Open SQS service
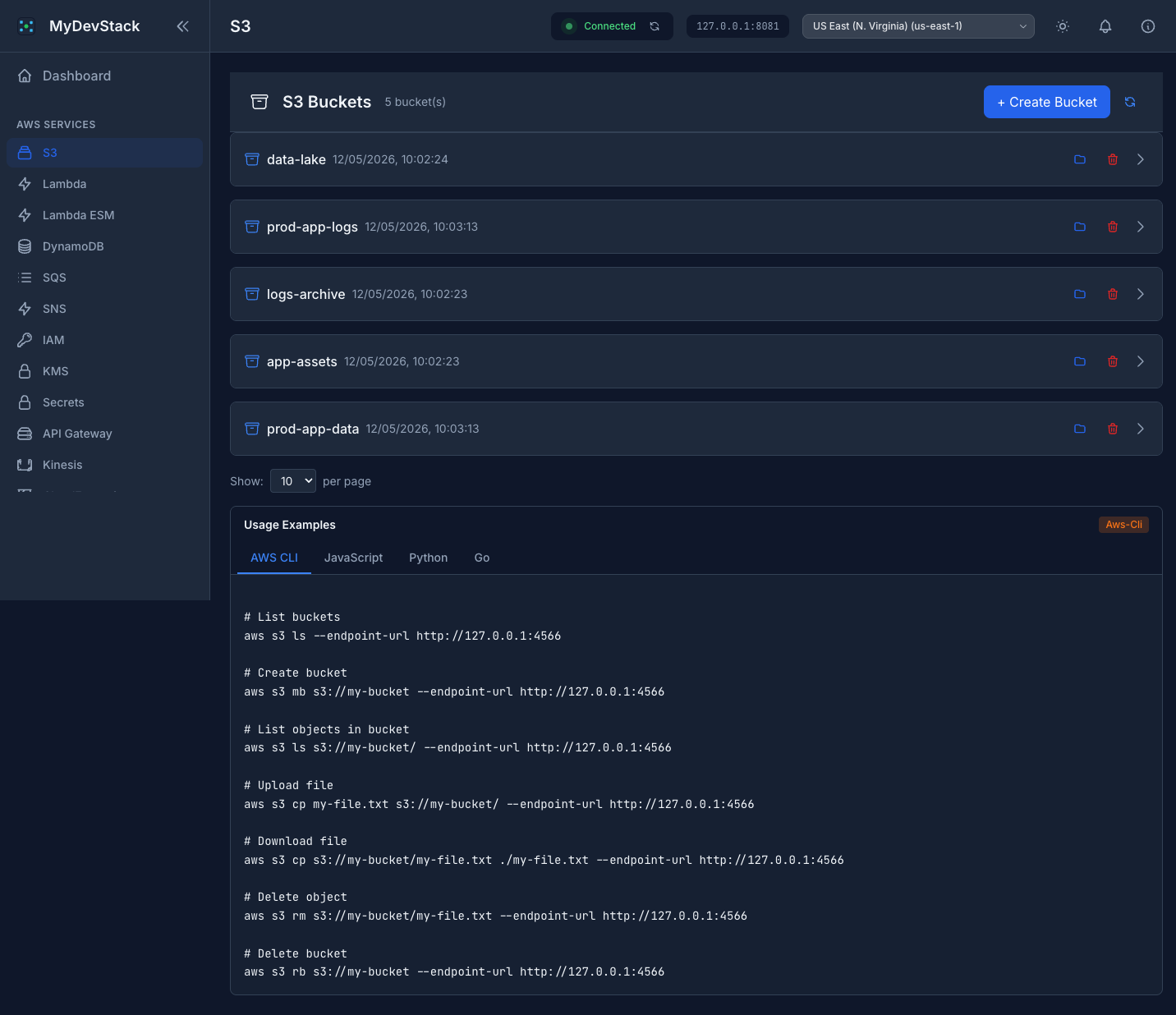This screenshot has height=1015, width=1176. tap(104, 278)
